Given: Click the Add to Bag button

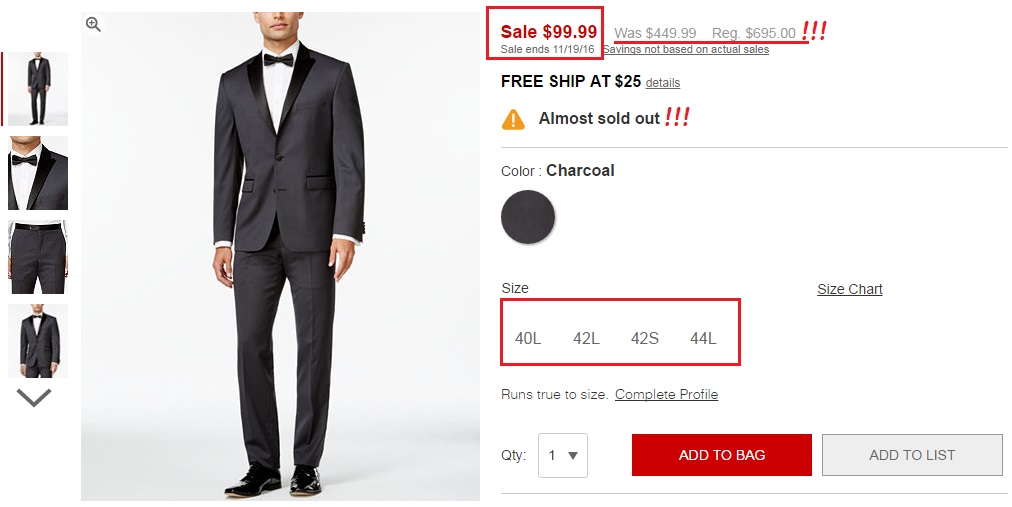Looking at the screenshot, I should [x=721, y=455].
